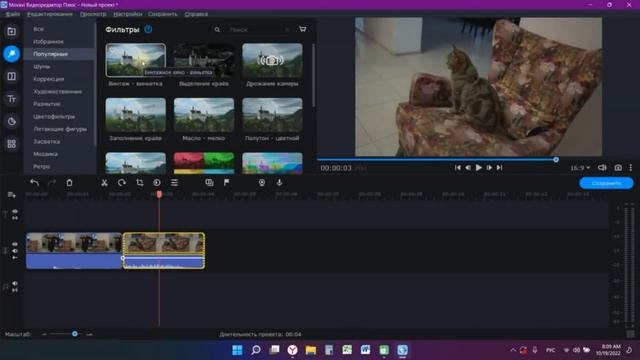Open the overlay picture-in-picture tool
Image resolution: width=640 pixels, height=360 pixels.
[x=209, y=182]
